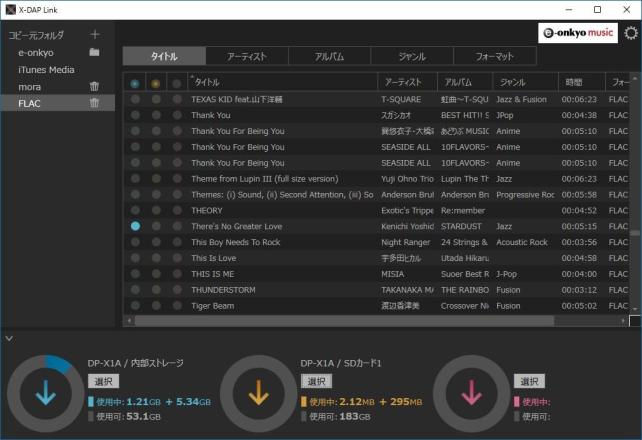Click the blue download arrow for internal storage

pyautogui.click(x=46, y=394)
